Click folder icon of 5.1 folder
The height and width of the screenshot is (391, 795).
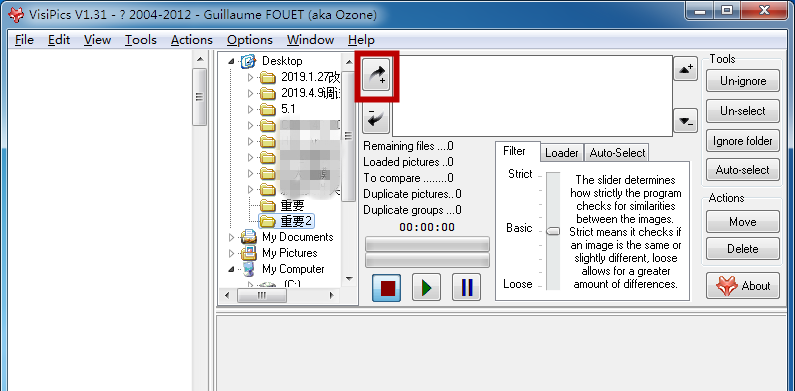tap(267, 109)
